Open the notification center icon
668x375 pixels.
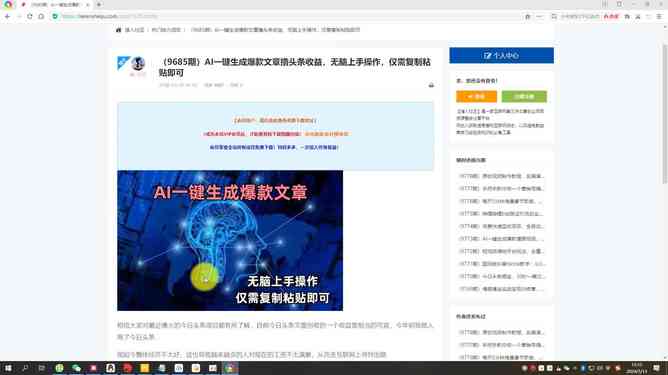pyautogui.click(x=656, y=368)
